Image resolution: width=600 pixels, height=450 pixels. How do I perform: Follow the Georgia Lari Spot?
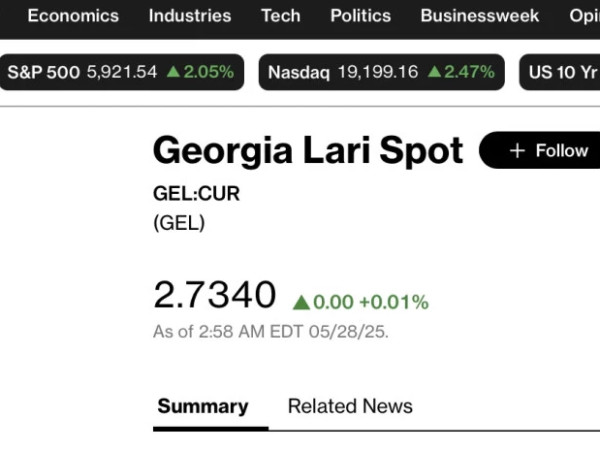tap(540, 150)
